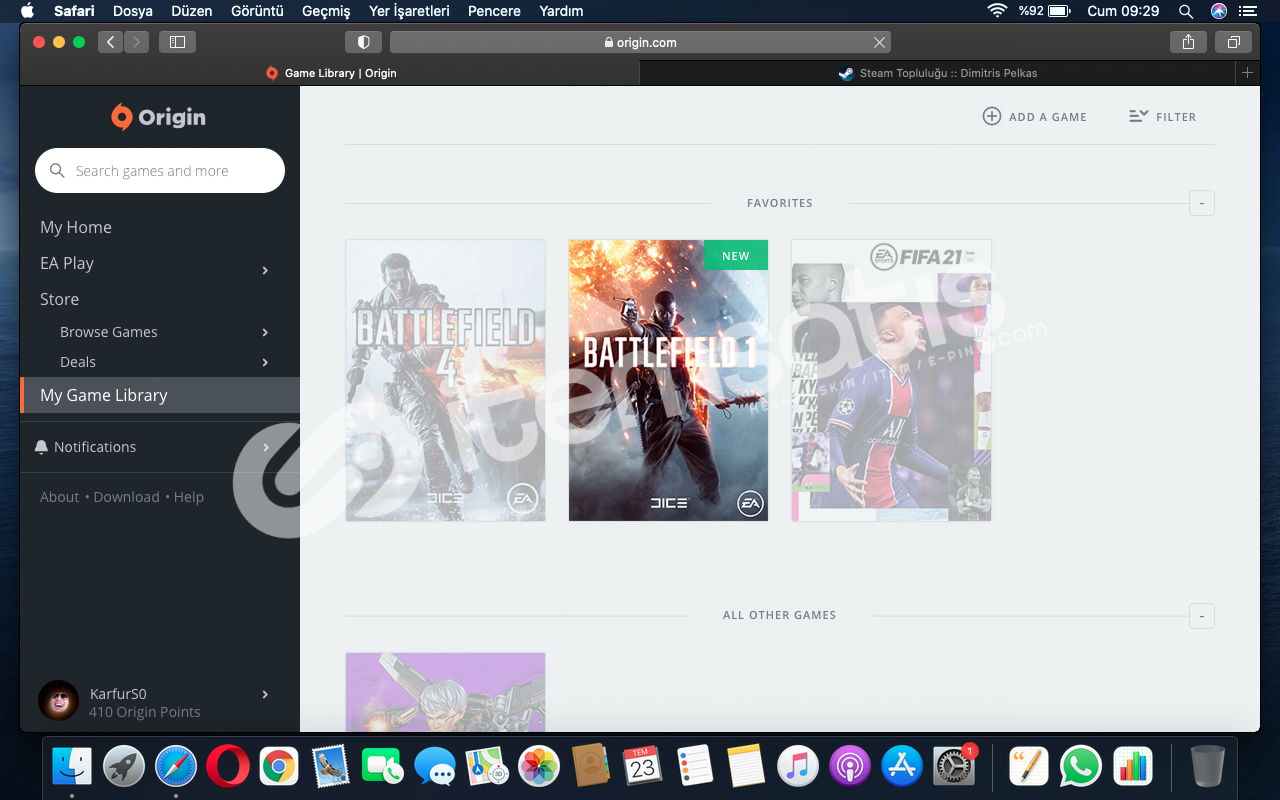Click the Origin logo in sidebar
This screenshot has height=800, width=1280.
click(x=158, y=117)
